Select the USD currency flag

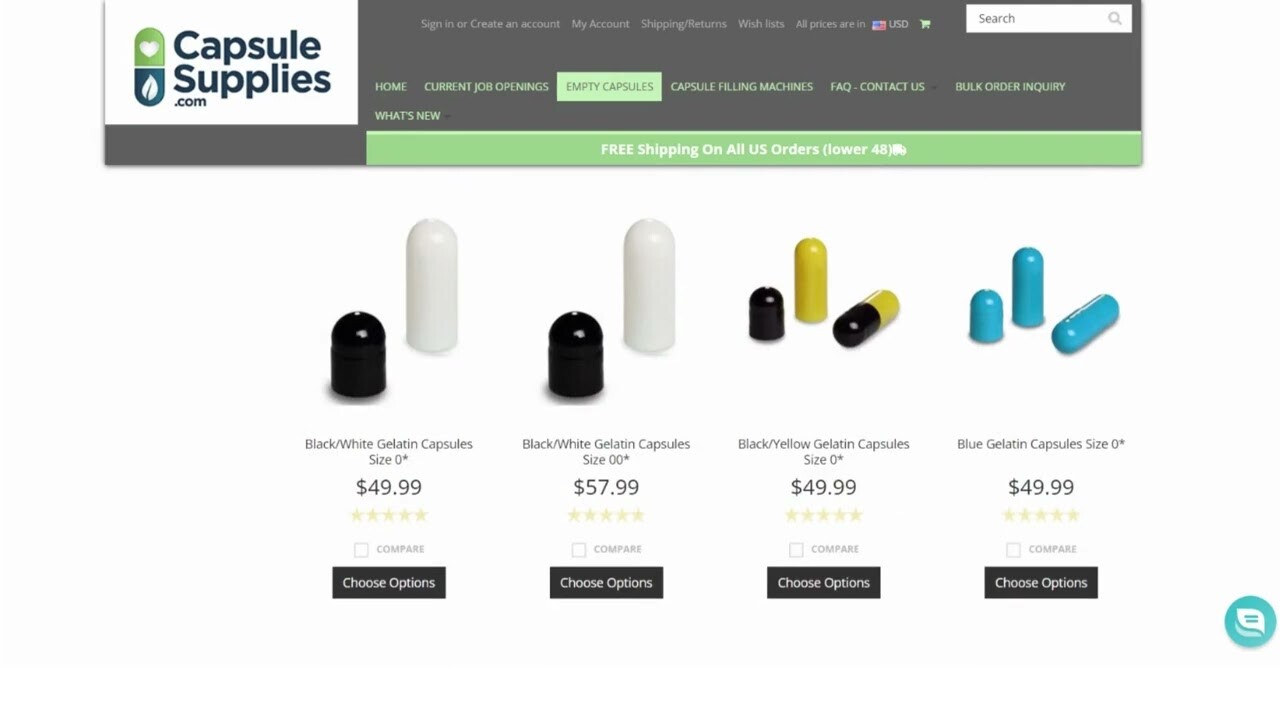coord(879,24)
